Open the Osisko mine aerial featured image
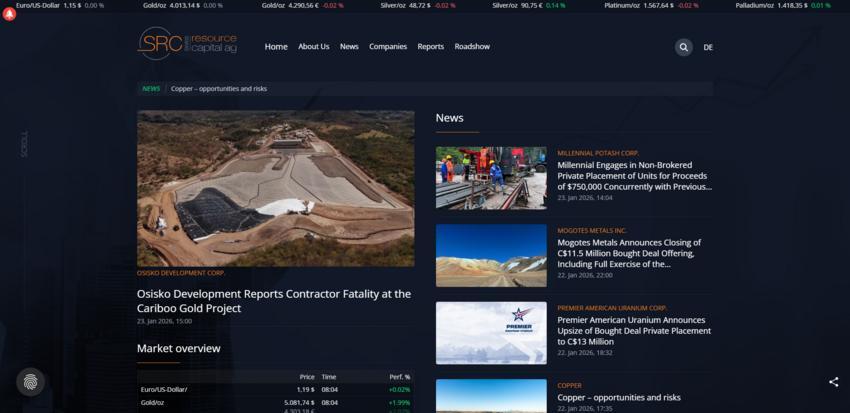This screenshot has width=850, height=413. coord(275,188)
